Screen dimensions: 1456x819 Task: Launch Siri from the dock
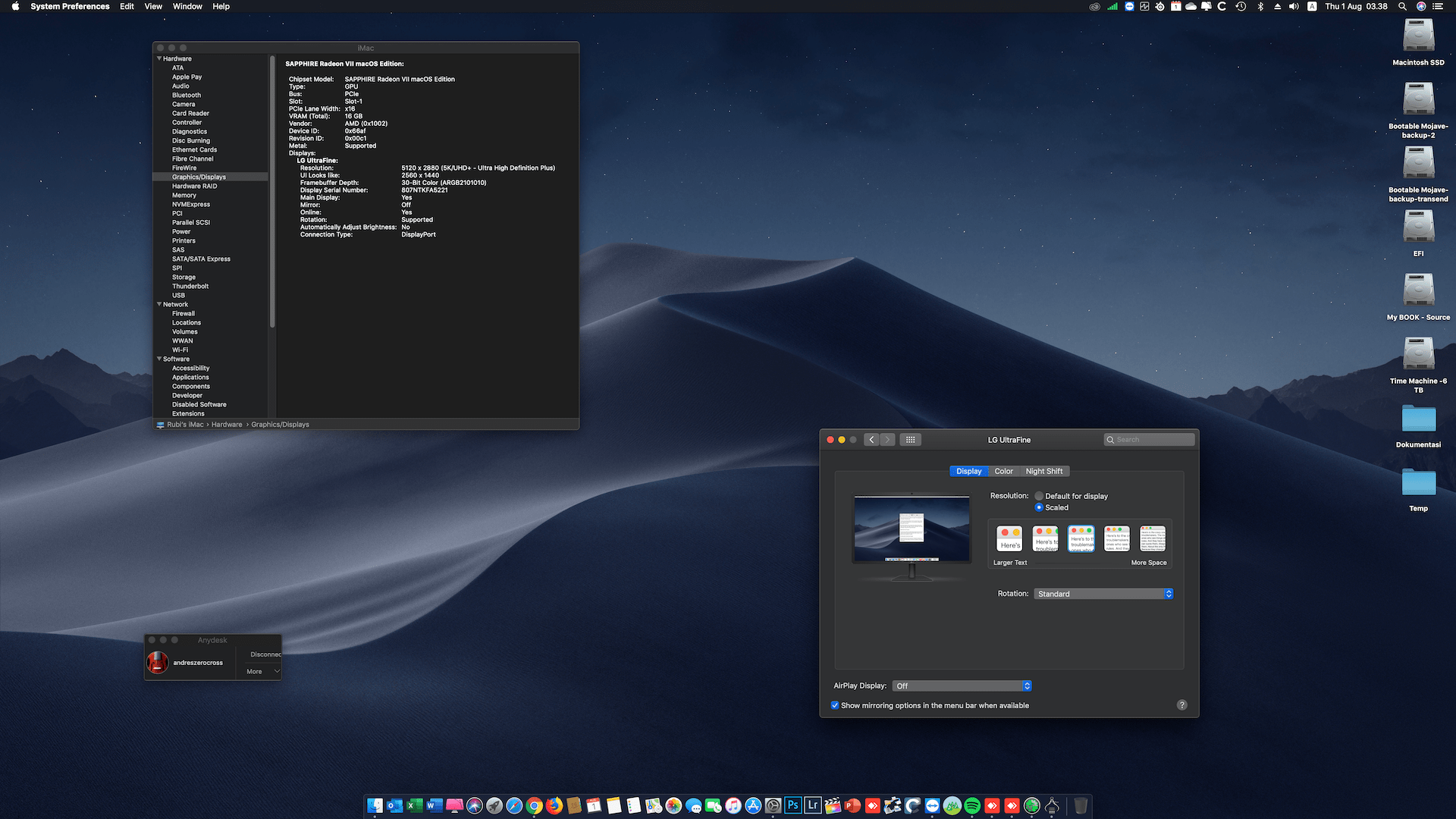tap(475, 805)
